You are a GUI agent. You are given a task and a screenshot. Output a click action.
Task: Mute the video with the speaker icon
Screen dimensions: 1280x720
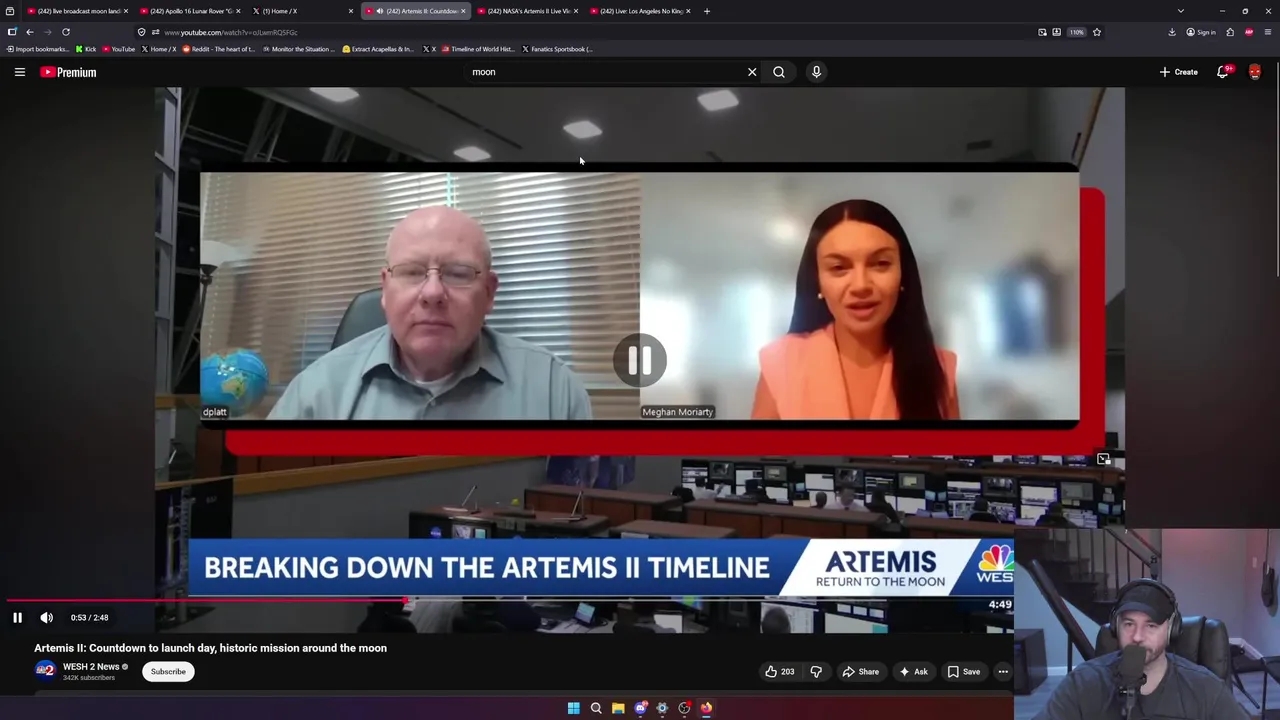point(46,618)
